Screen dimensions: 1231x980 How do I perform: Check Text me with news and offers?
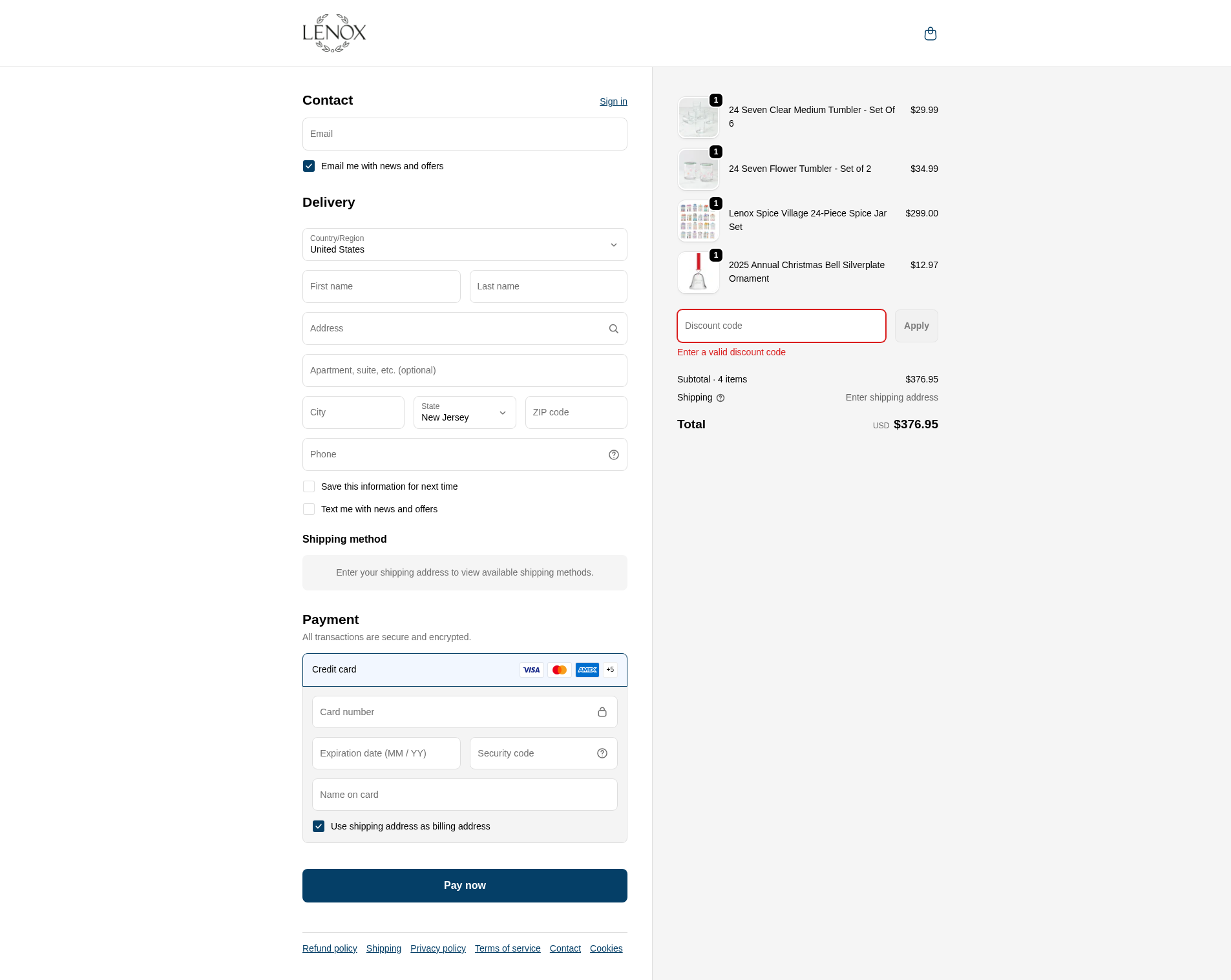tap(309, 509)
